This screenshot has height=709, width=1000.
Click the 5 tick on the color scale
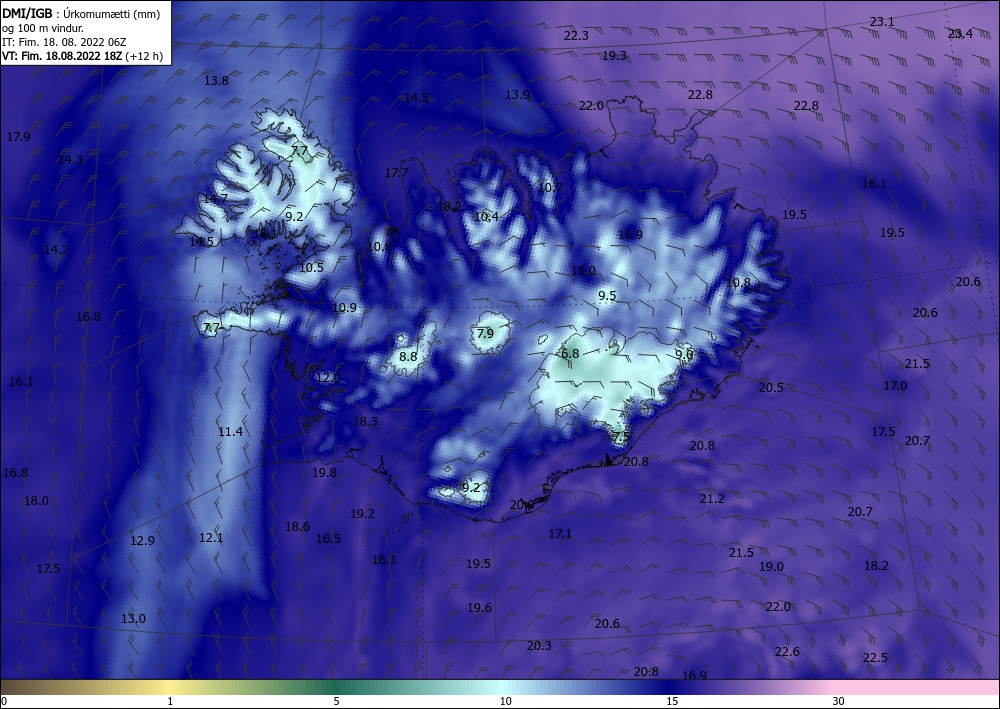coord(336,701)
